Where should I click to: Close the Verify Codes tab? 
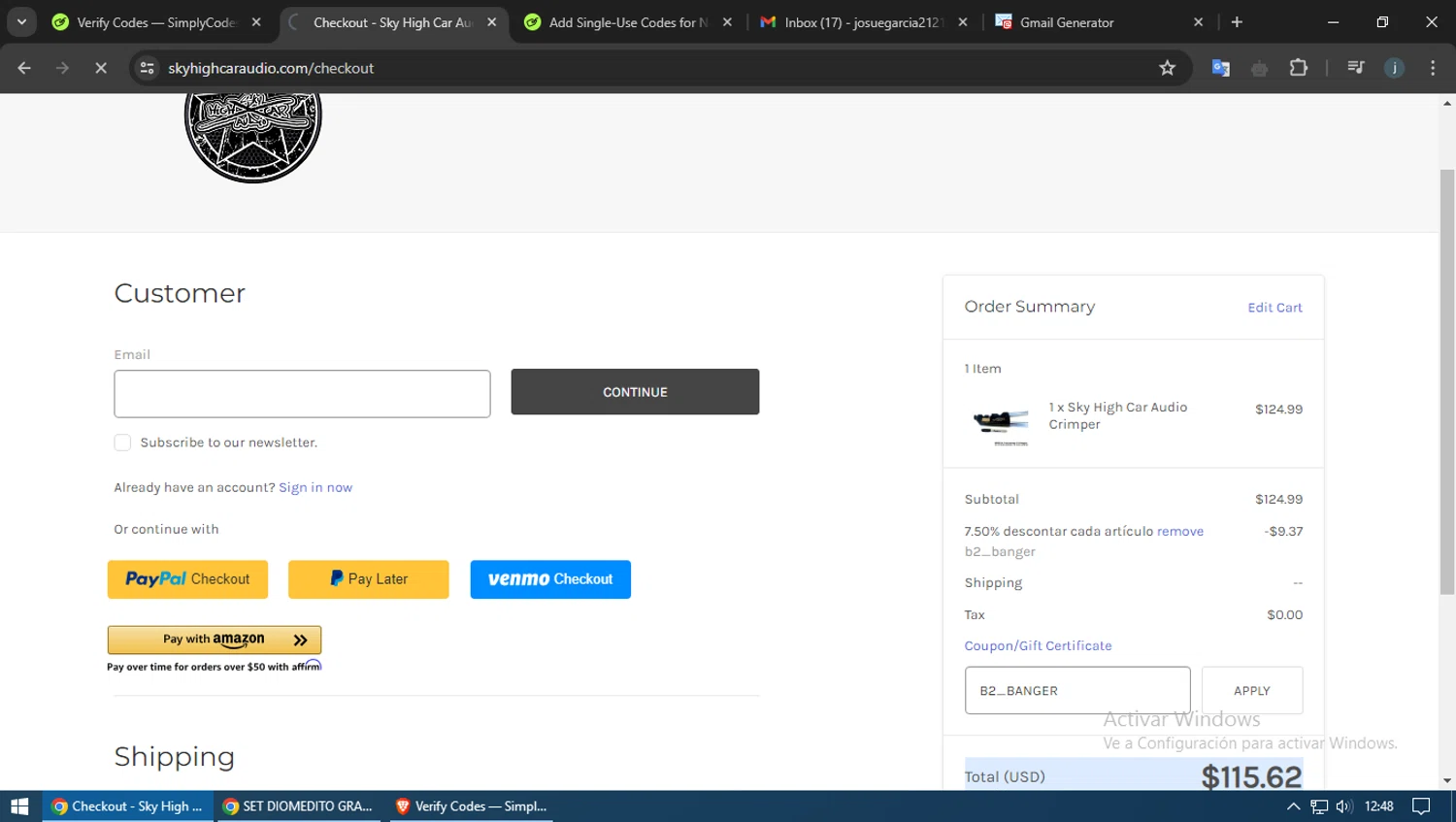[256, 22]
